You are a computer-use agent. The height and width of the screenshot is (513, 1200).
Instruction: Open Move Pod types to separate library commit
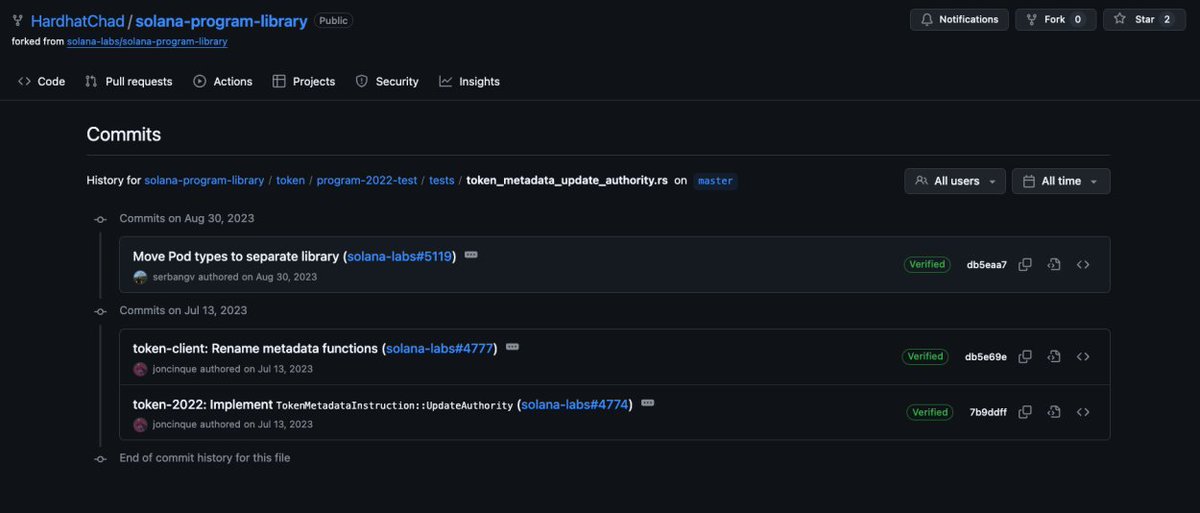236,256
